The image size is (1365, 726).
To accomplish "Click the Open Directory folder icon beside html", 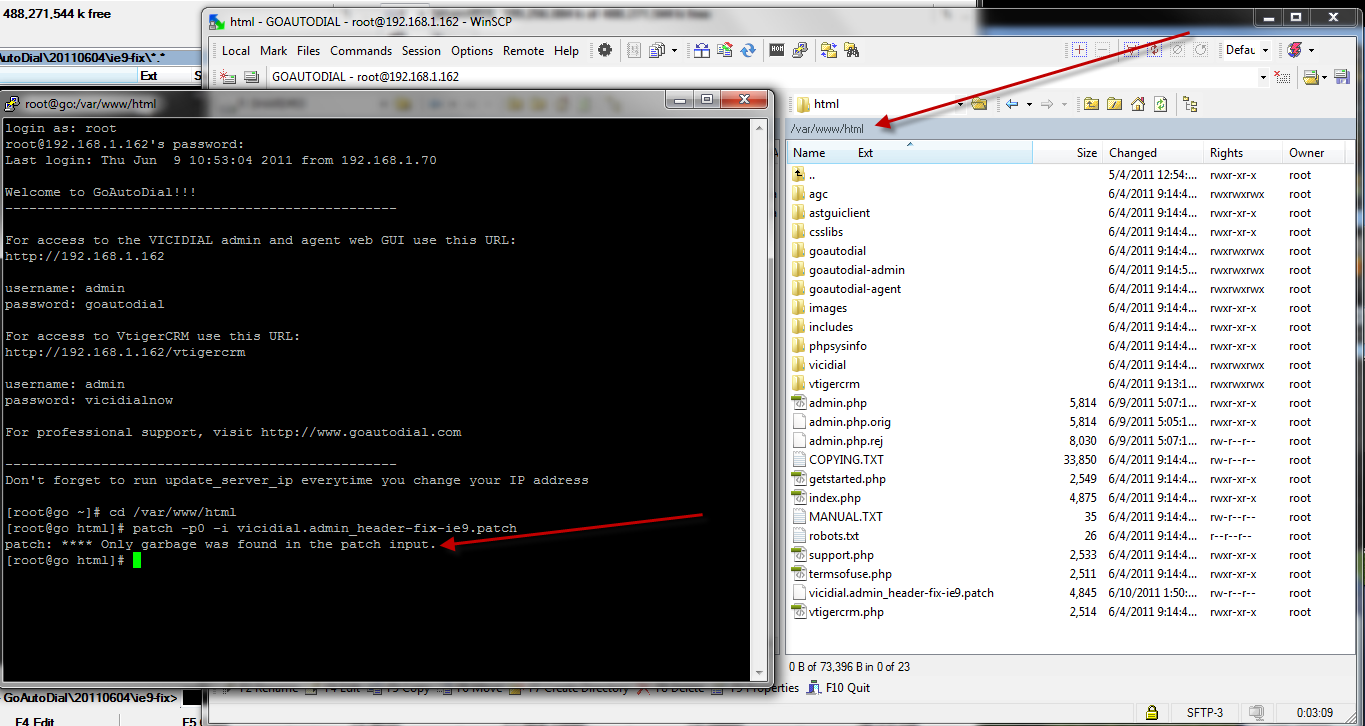I will [979, 104].
